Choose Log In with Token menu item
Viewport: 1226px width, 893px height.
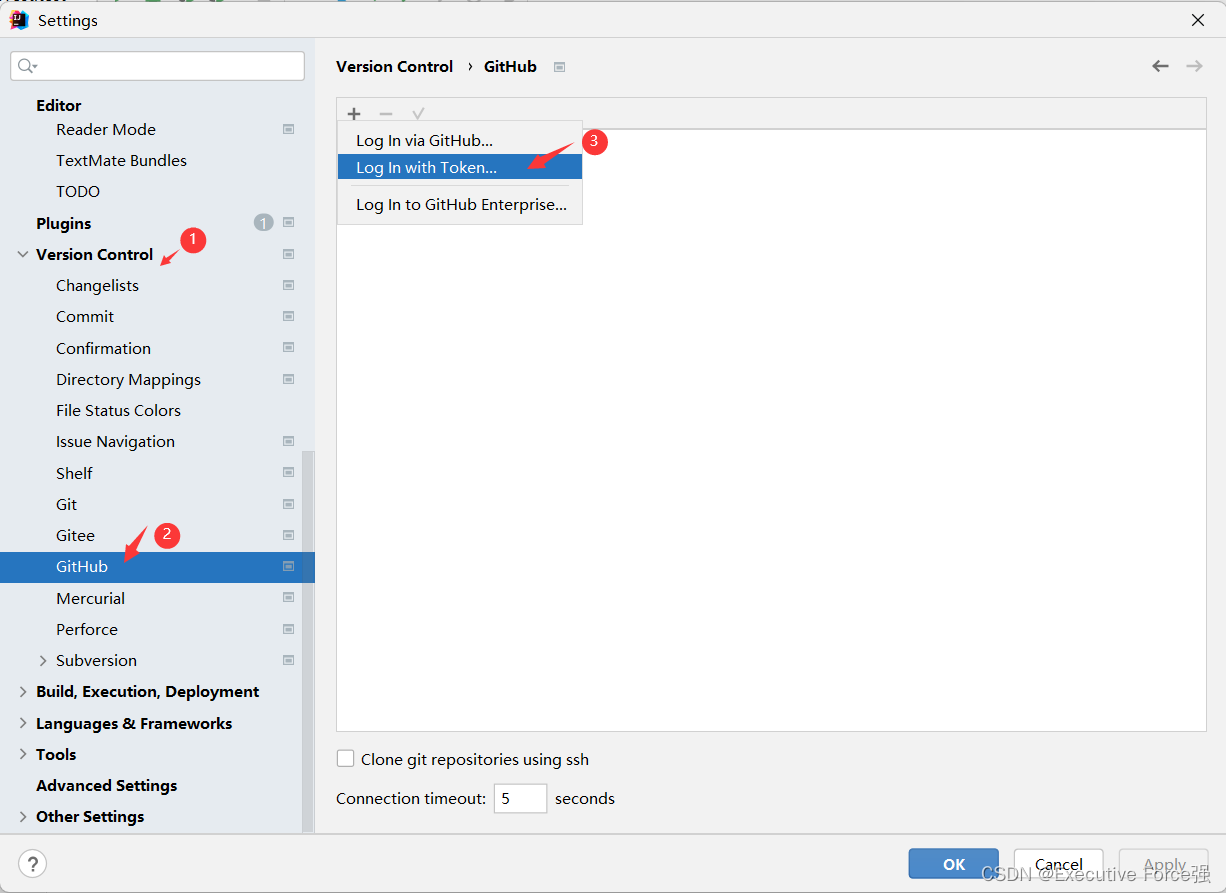(x=460, y=167)
